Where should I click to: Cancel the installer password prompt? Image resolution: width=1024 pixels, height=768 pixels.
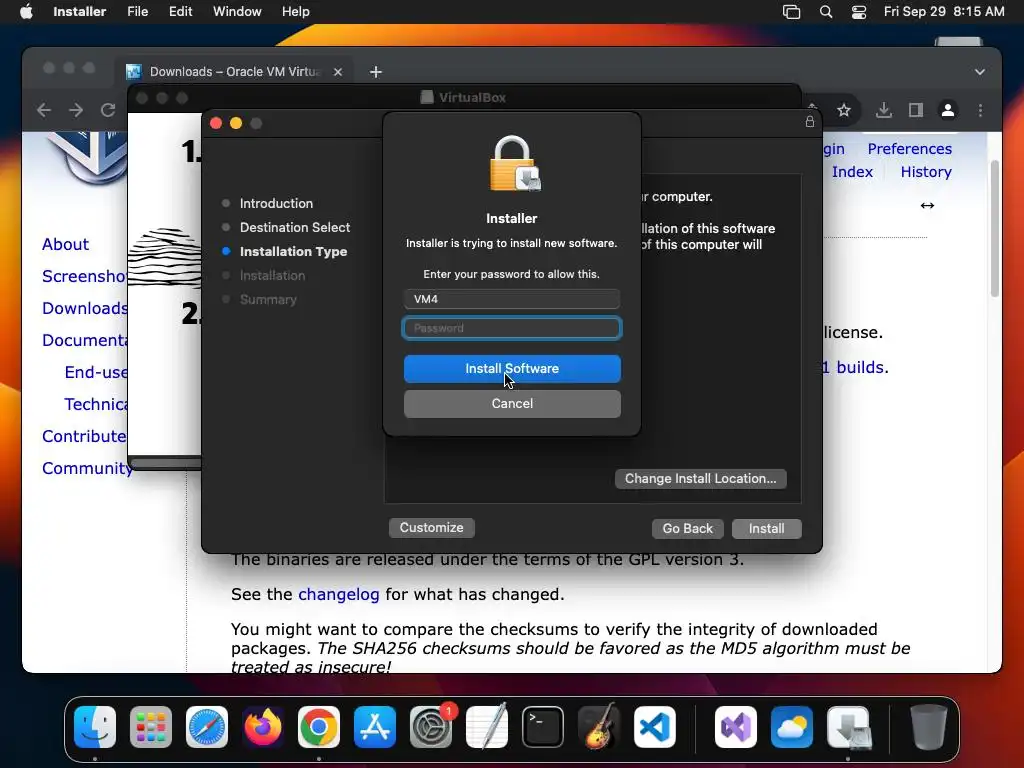click(512, 404)
